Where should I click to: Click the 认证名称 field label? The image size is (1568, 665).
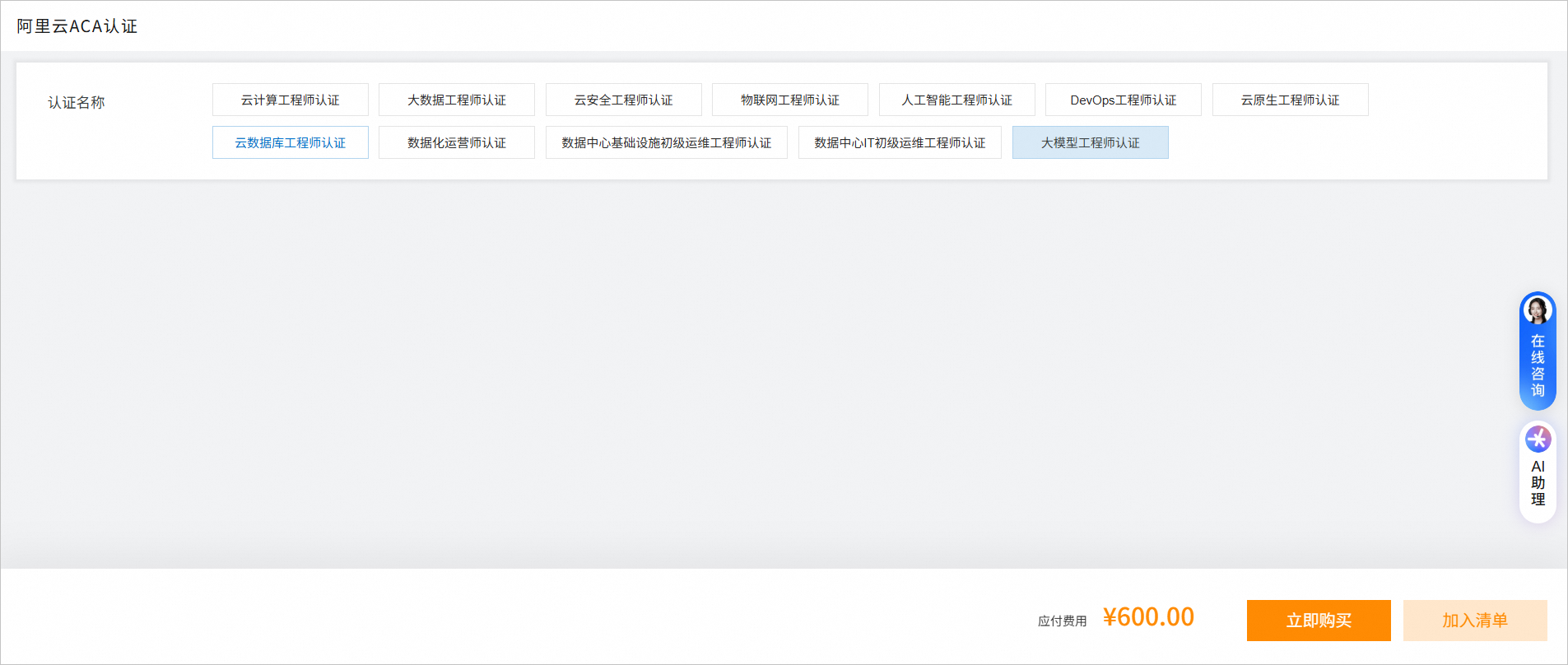pos(77,102)
